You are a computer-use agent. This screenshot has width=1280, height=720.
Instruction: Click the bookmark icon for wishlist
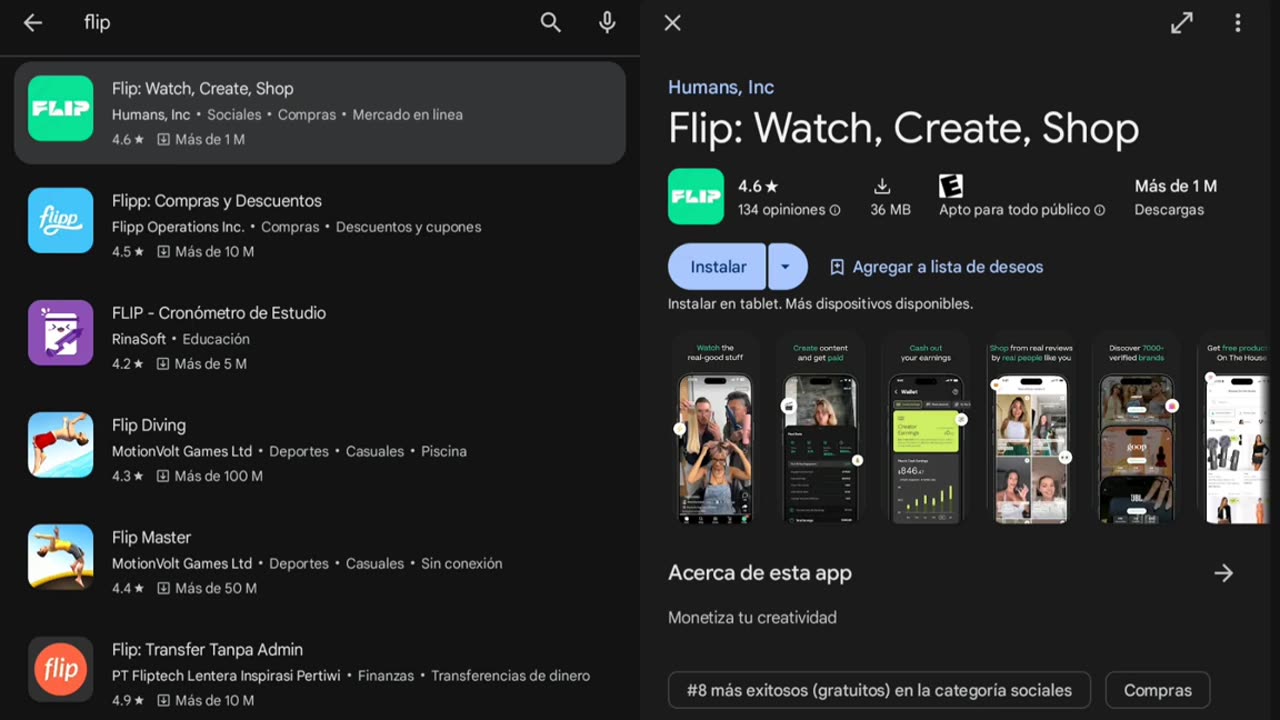837,267
